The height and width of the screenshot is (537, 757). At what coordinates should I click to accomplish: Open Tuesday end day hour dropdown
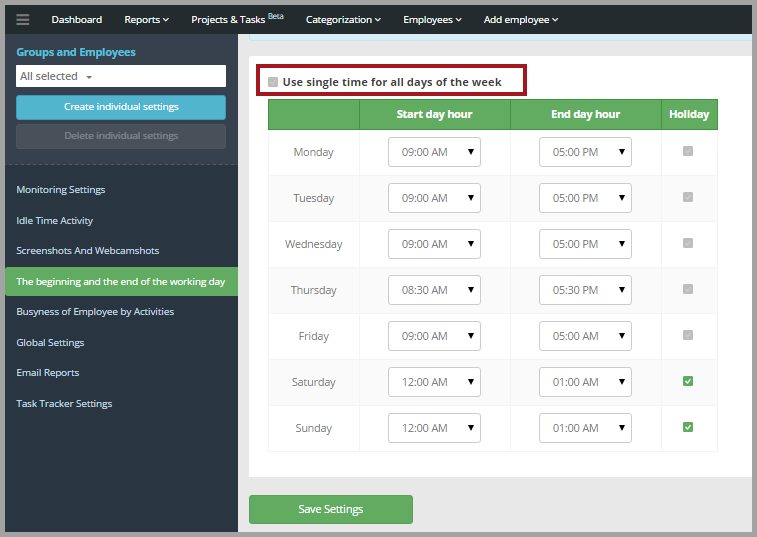[585, 198]
